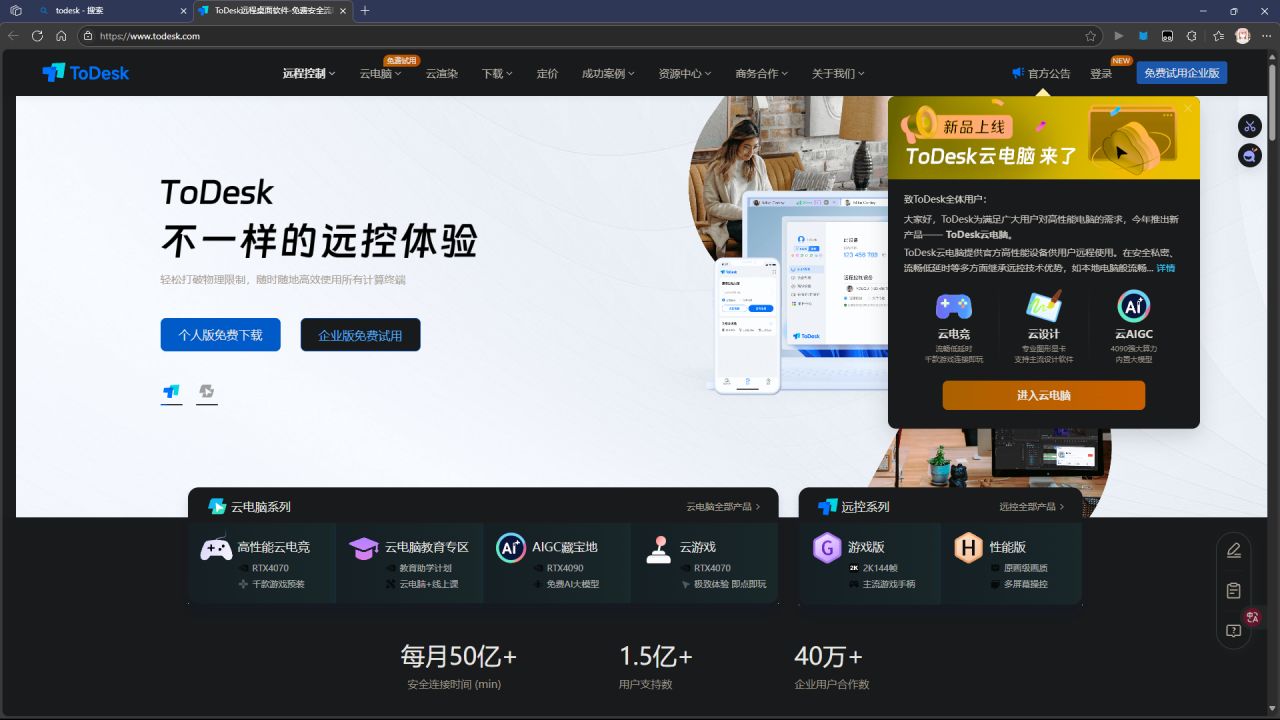Select the 云电竞 gamepad icon in popup
Viewport: 1280px width, 720px height.
click(x=954, y=306)
